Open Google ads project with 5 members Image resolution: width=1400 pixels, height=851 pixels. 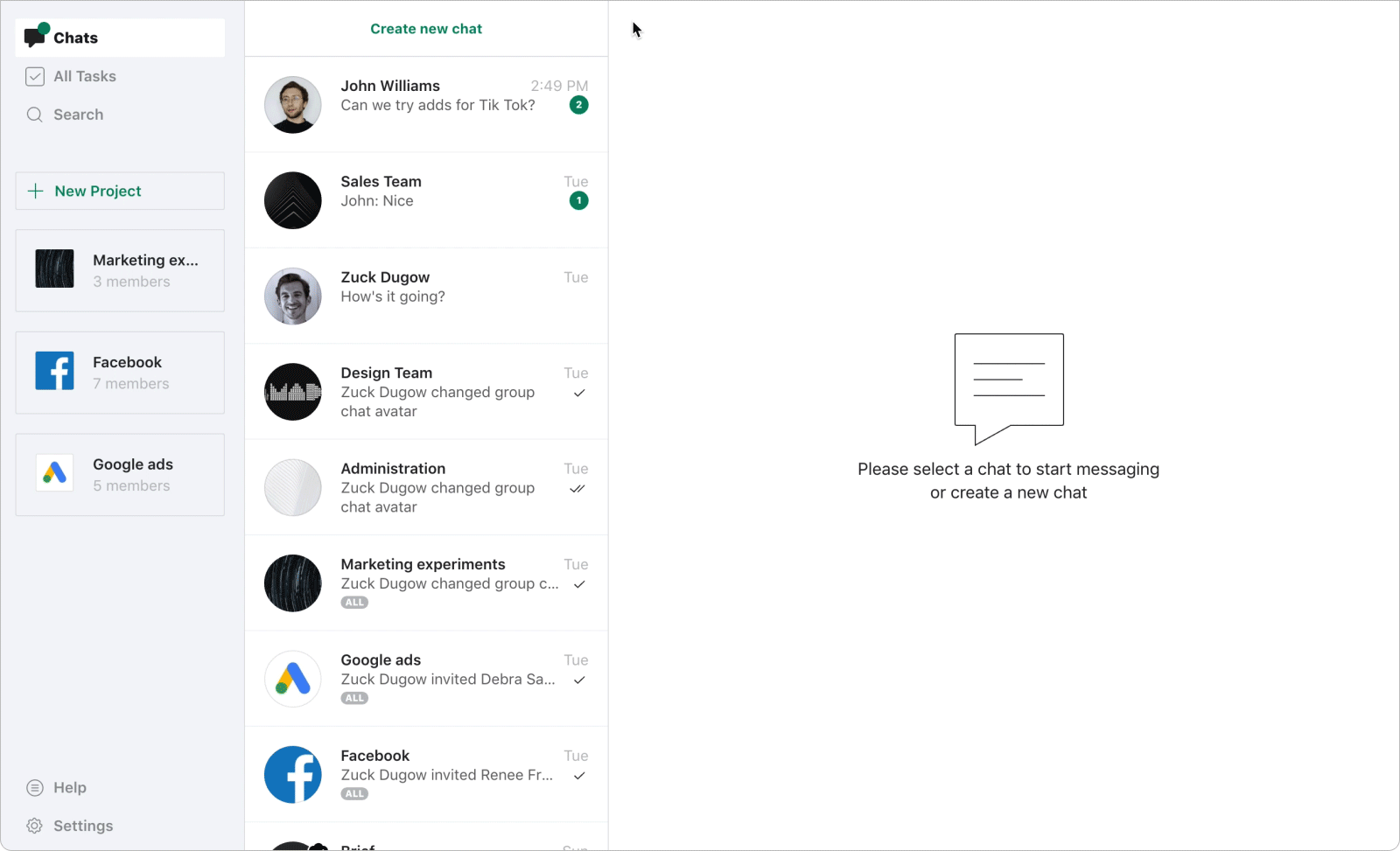coord(120,475)
